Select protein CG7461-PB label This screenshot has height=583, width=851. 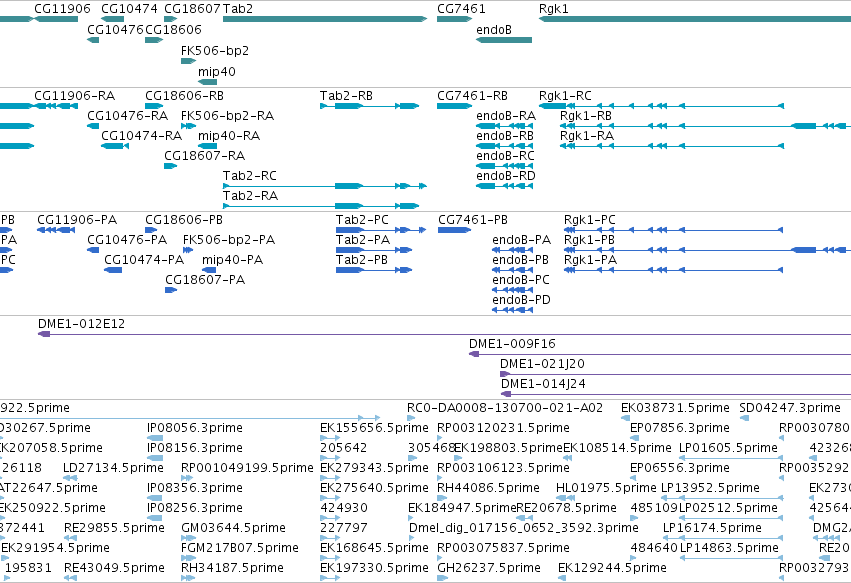(473, 220)
